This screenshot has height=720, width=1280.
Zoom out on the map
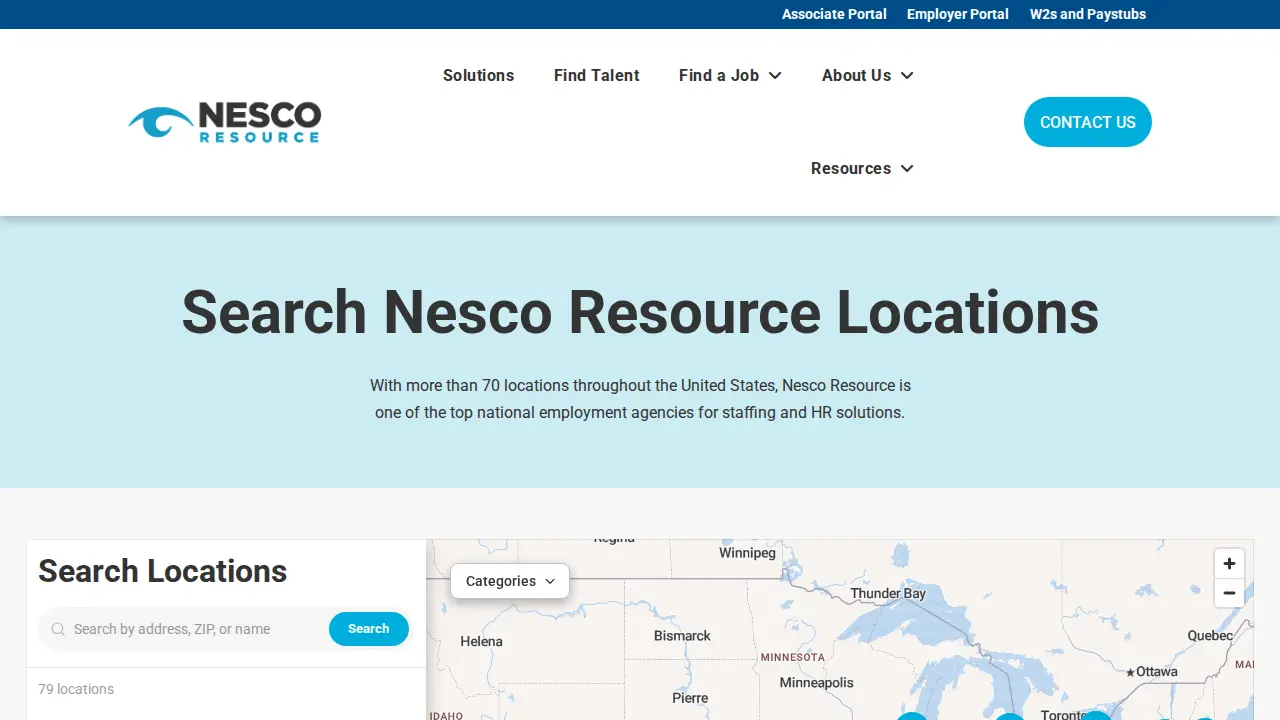point(1229,593)
